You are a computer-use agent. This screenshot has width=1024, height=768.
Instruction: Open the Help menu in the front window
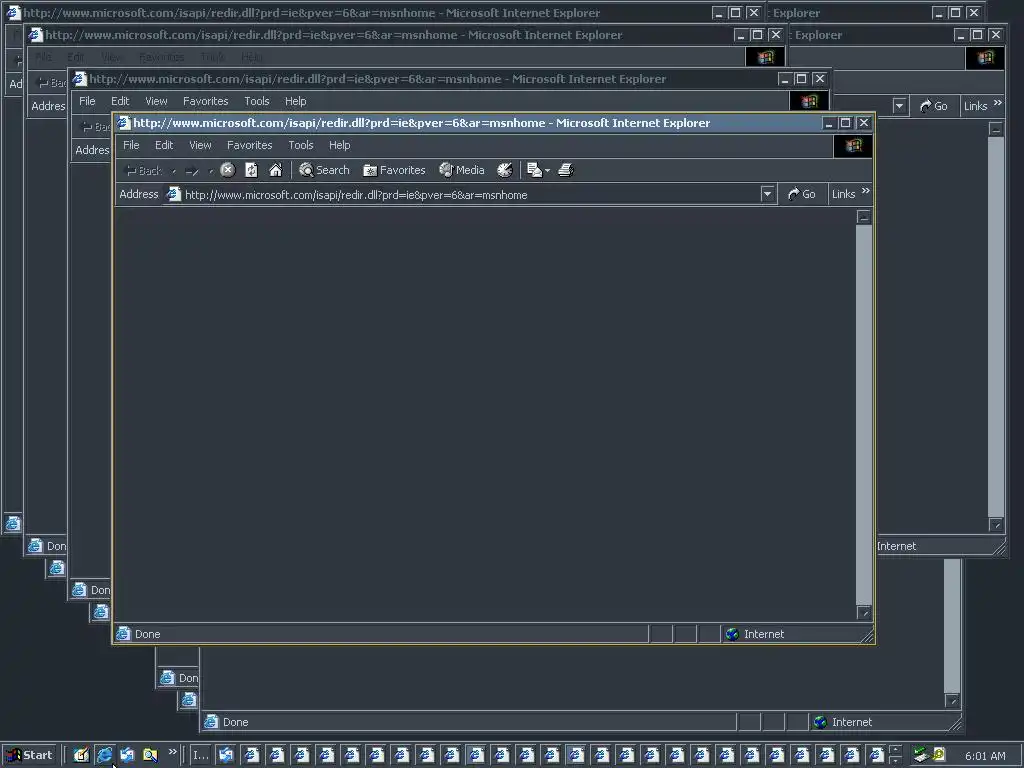(x=340, y=145)
